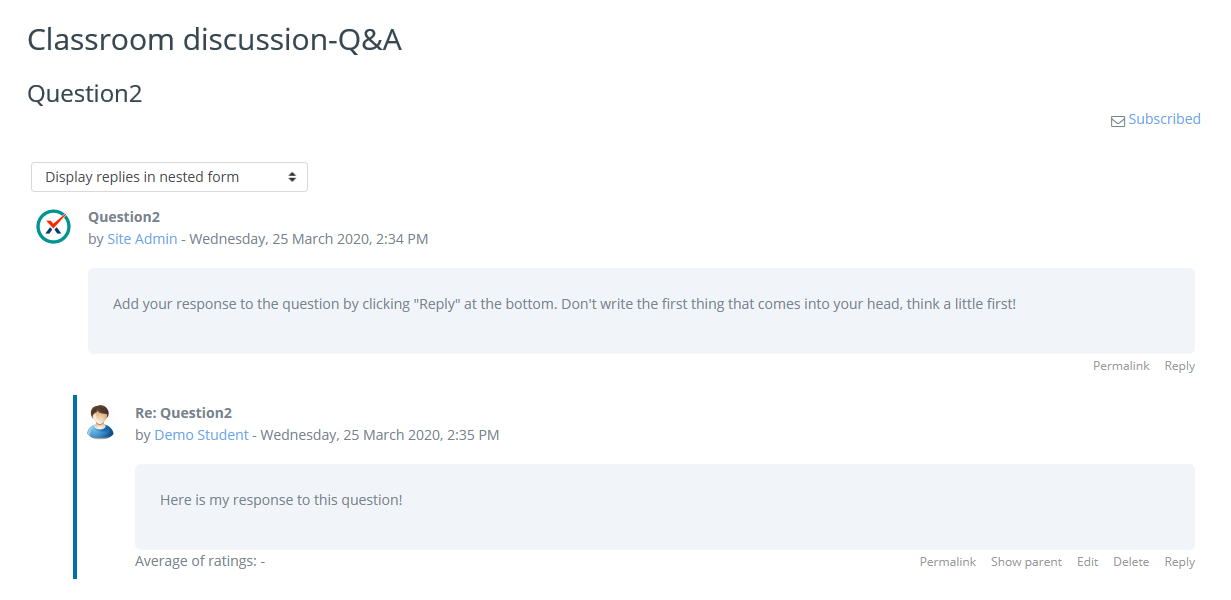
Task: Reply to Site Admin's Question2 post
Action: pyautogui.click(x=1179, y=366)
